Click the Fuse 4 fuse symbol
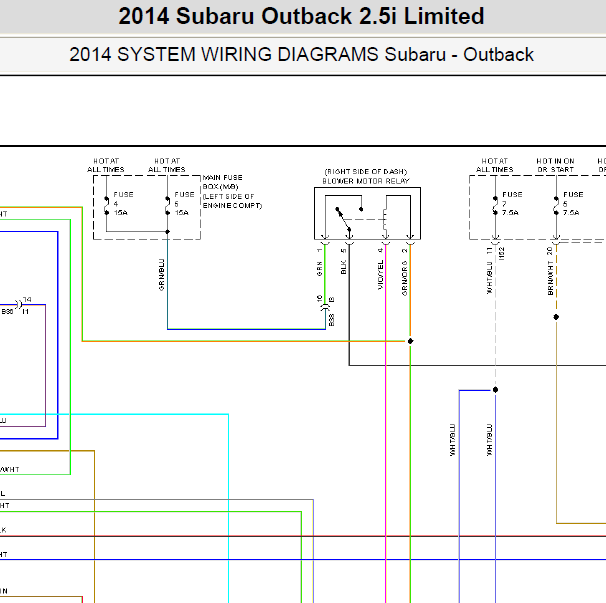The width and height of the screenshot is (606, 603). pyautogui.click(x=106, y=205)
